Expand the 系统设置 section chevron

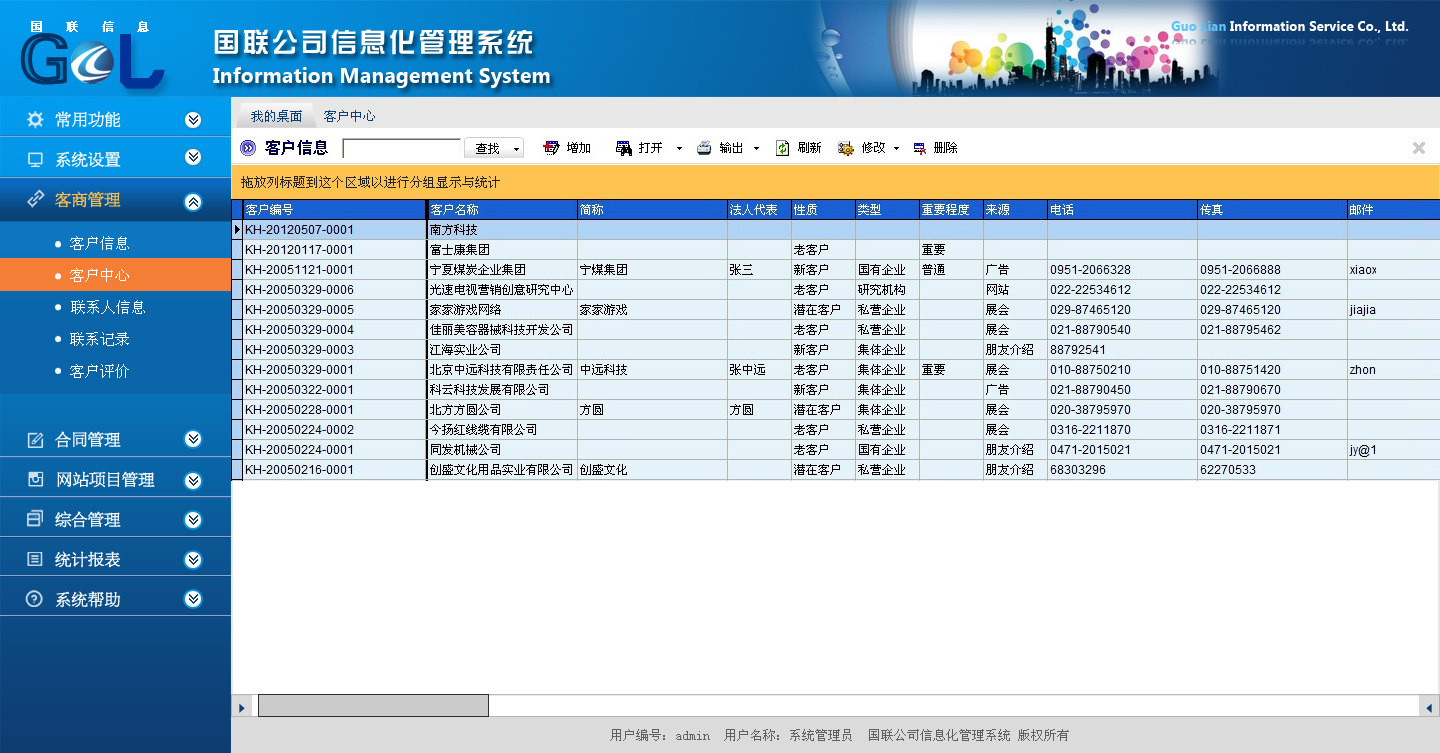[x=193, y=158]
